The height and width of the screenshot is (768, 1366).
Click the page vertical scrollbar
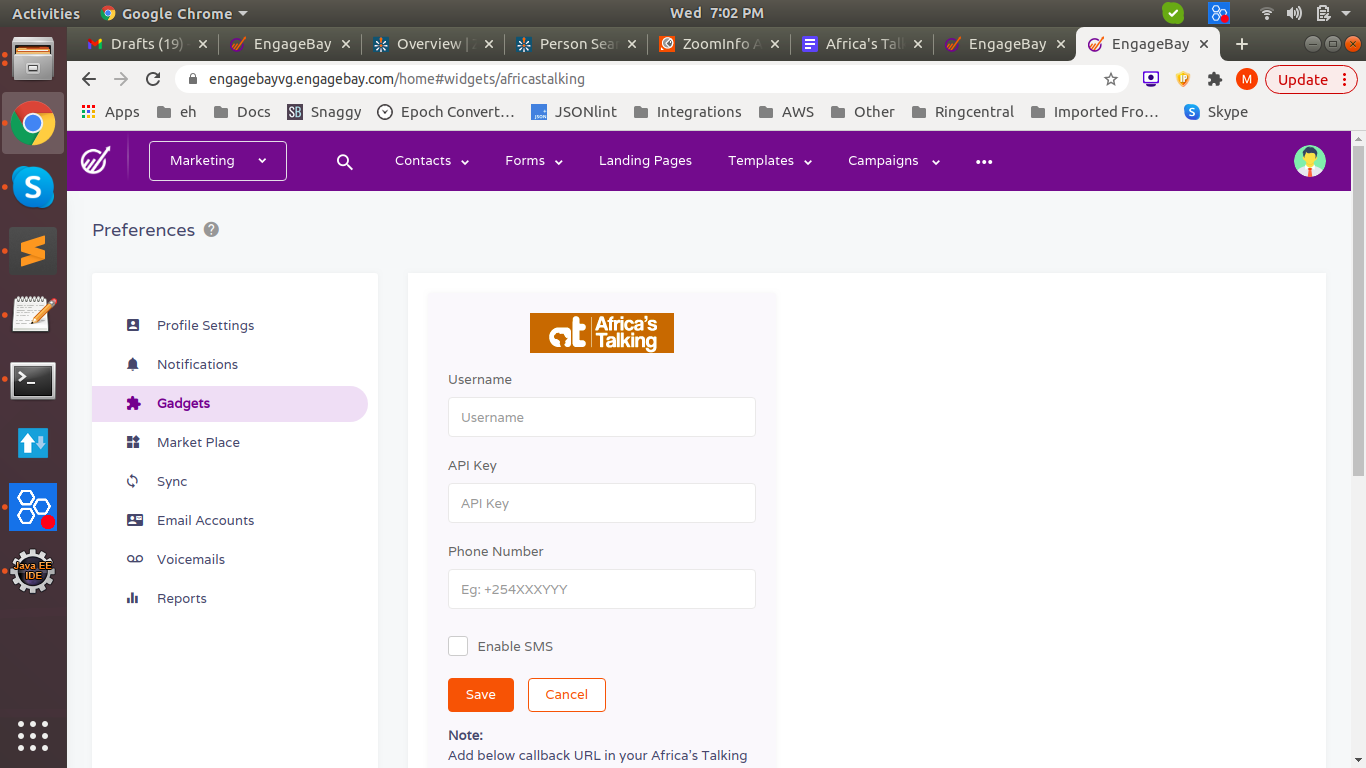1358,310
